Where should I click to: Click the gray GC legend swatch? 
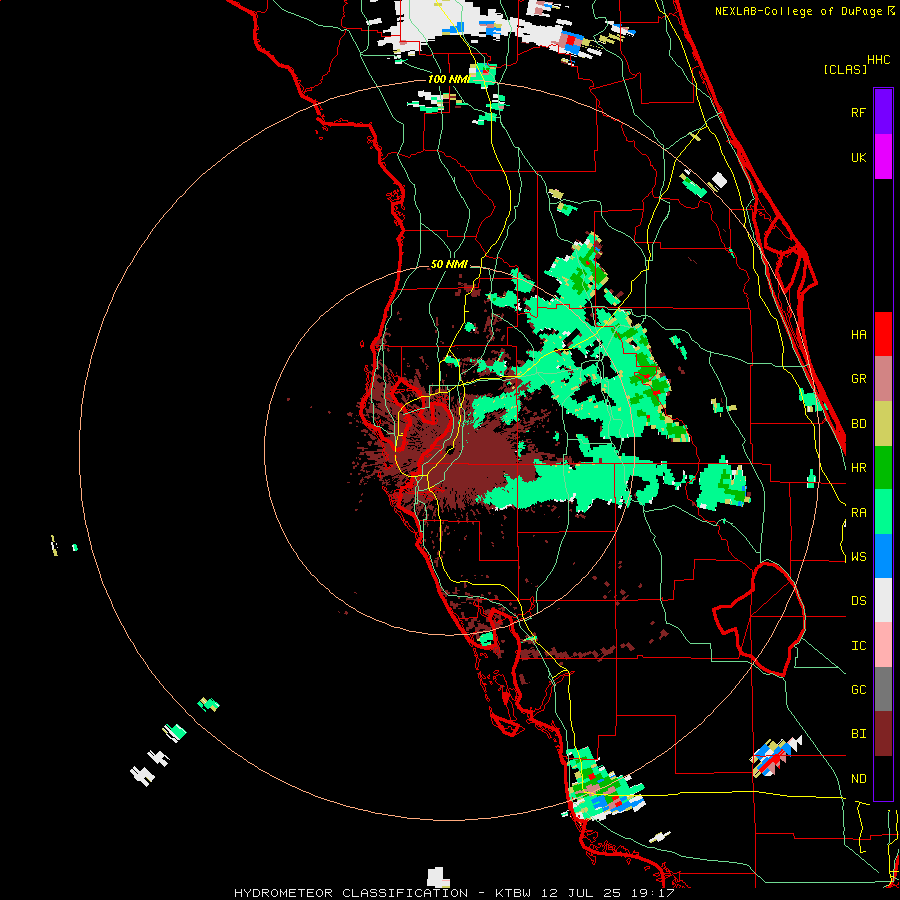click(883, 689)
